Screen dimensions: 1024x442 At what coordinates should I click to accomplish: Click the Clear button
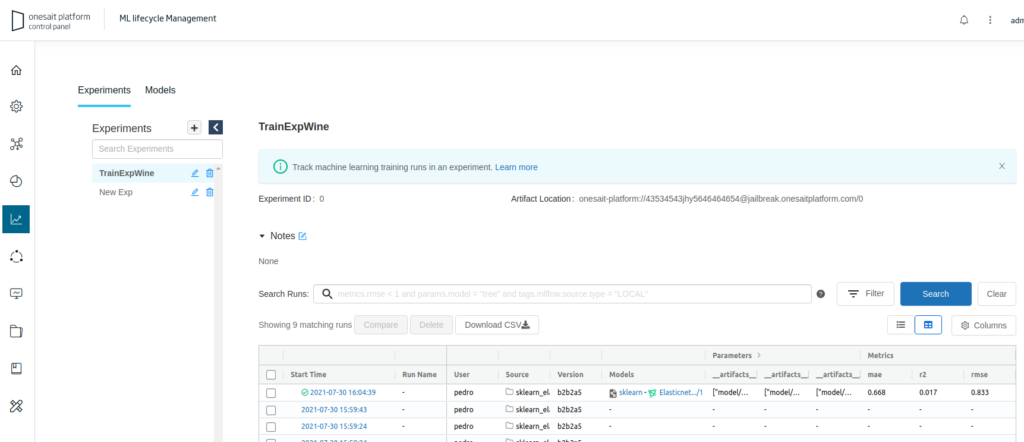997,294
